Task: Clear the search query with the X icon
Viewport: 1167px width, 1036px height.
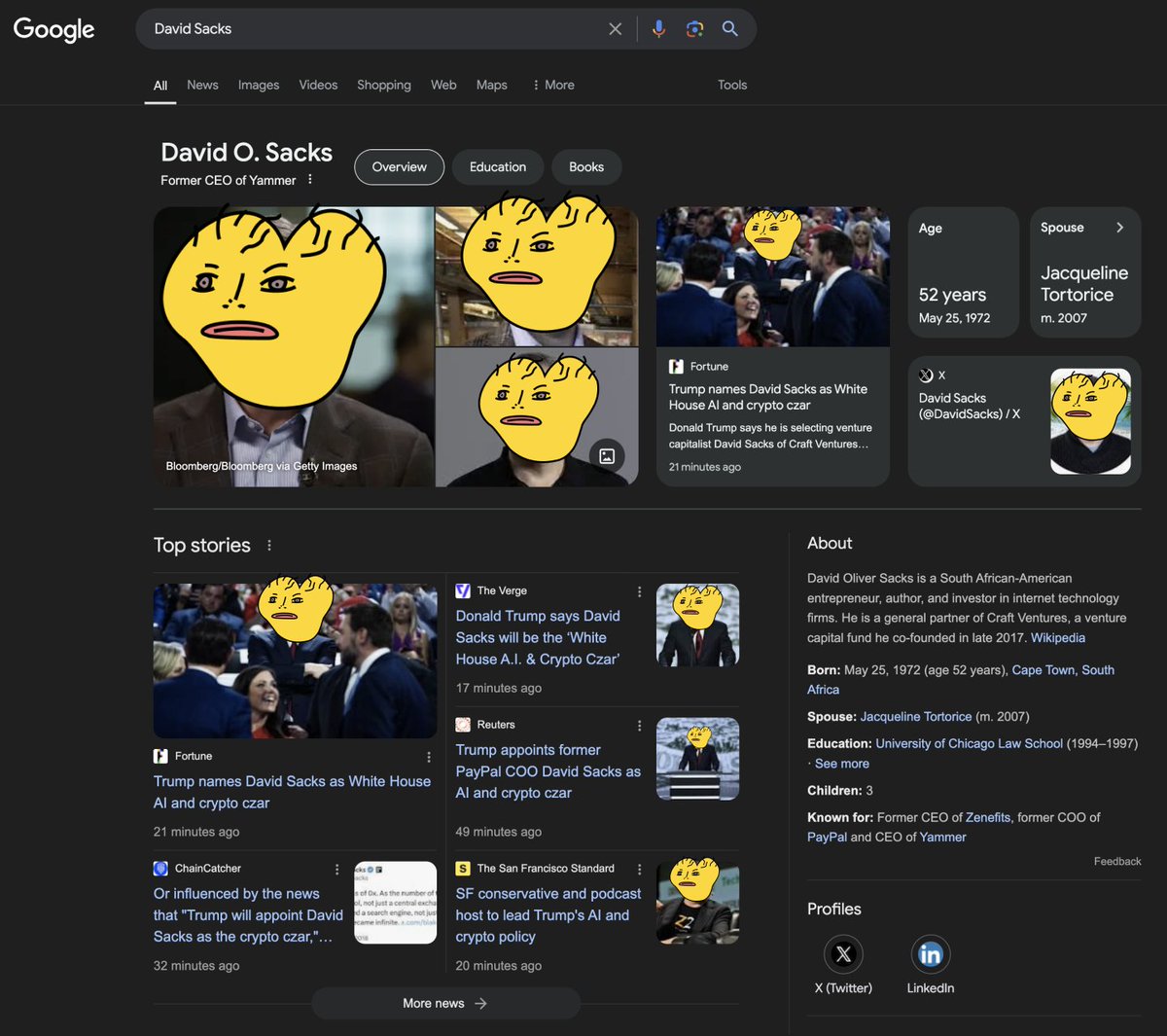Action: tap(615, 28)
